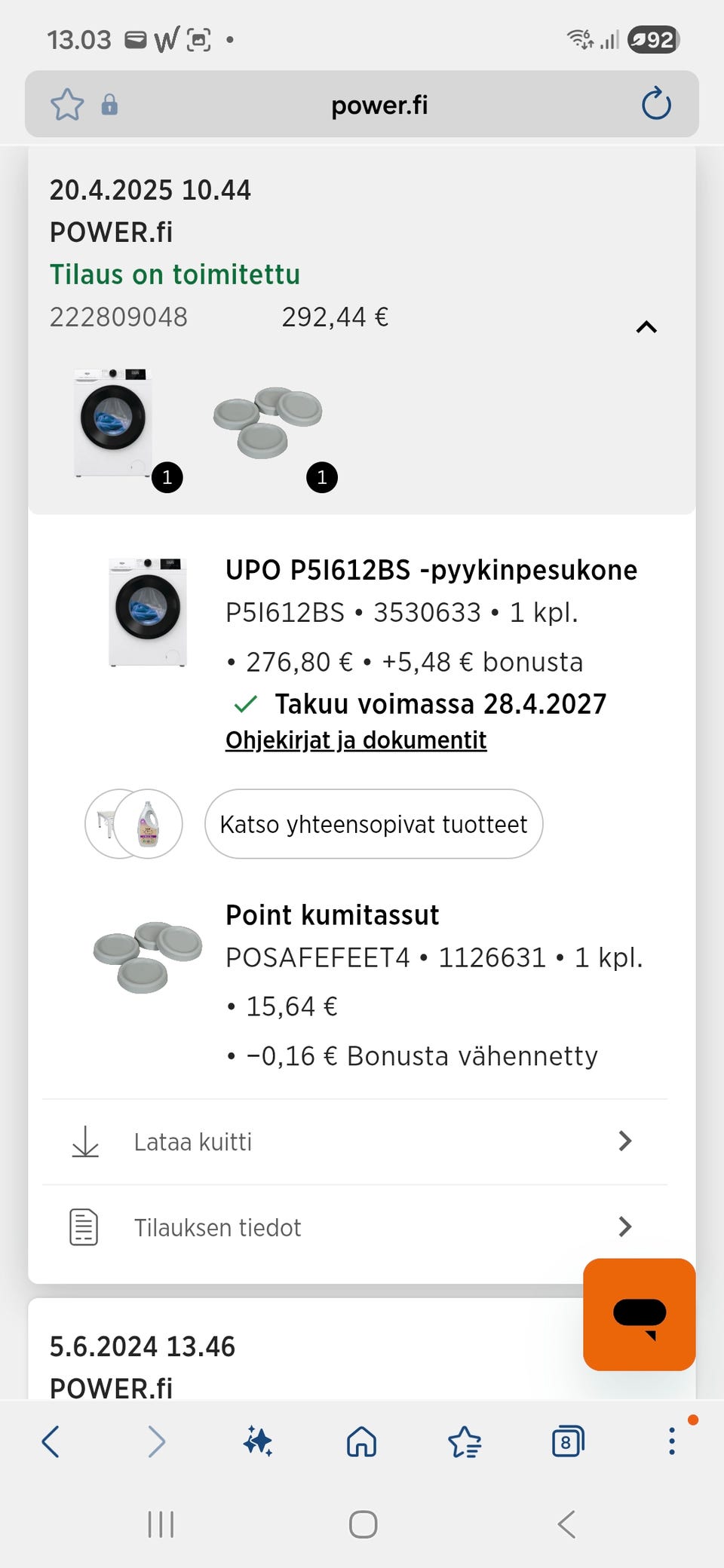Tap the bookmark star in address bar
The image size is (724, 1568).
coord(67,104)
